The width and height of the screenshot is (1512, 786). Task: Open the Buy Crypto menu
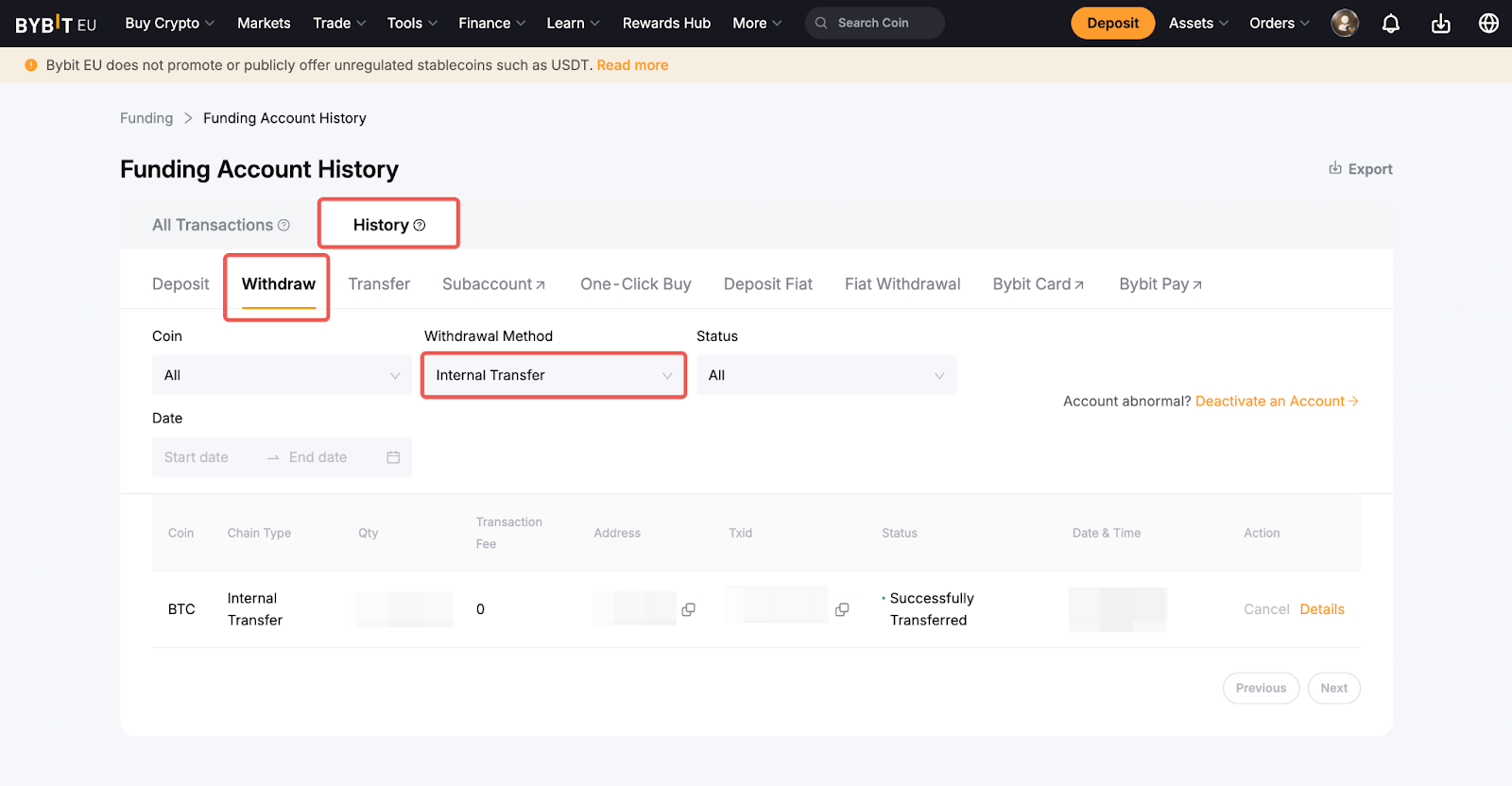point(169,24)
